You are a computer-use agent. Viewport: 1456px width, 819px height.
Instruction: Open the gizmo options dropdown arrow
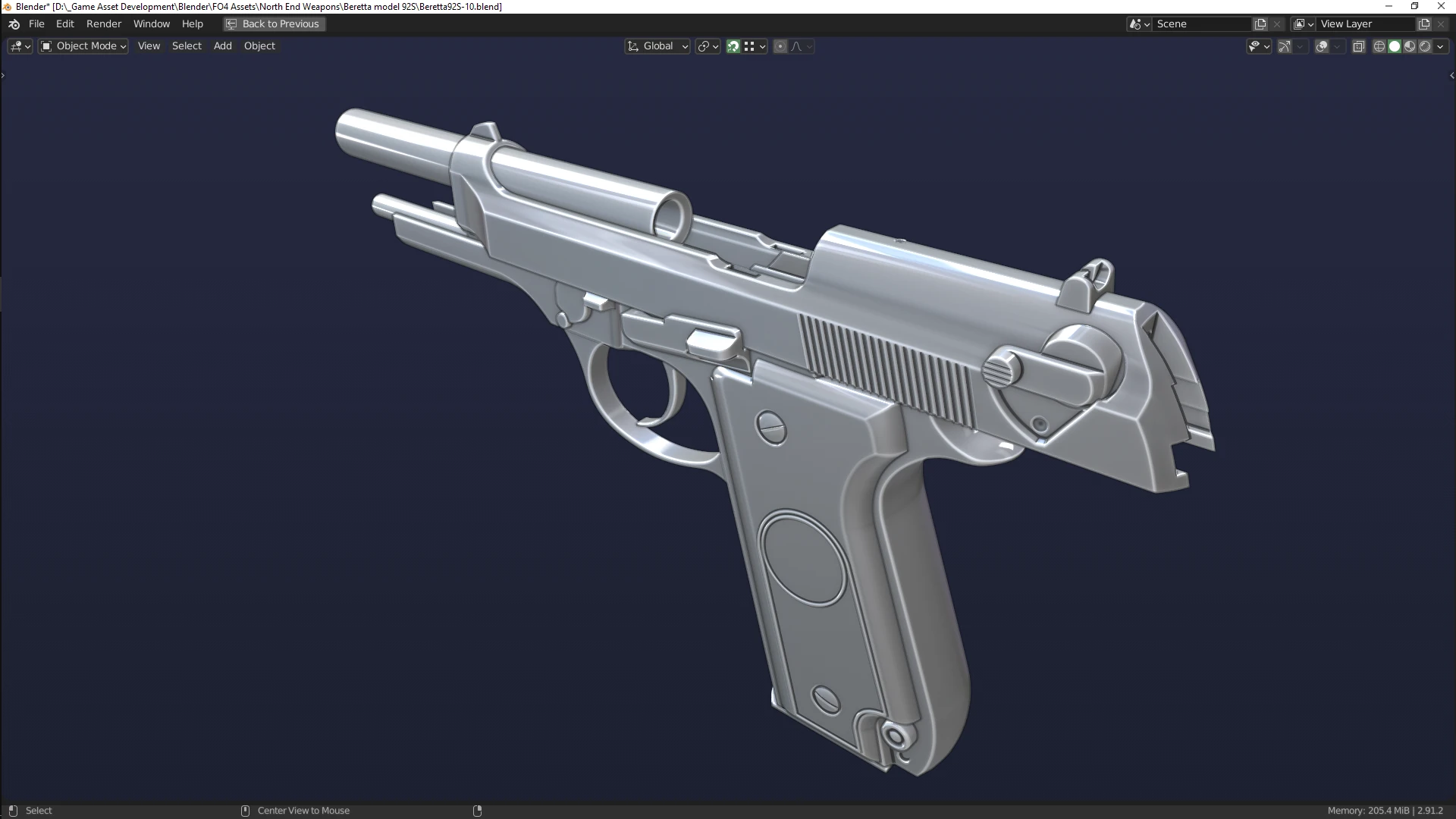tap(1301, 46)
